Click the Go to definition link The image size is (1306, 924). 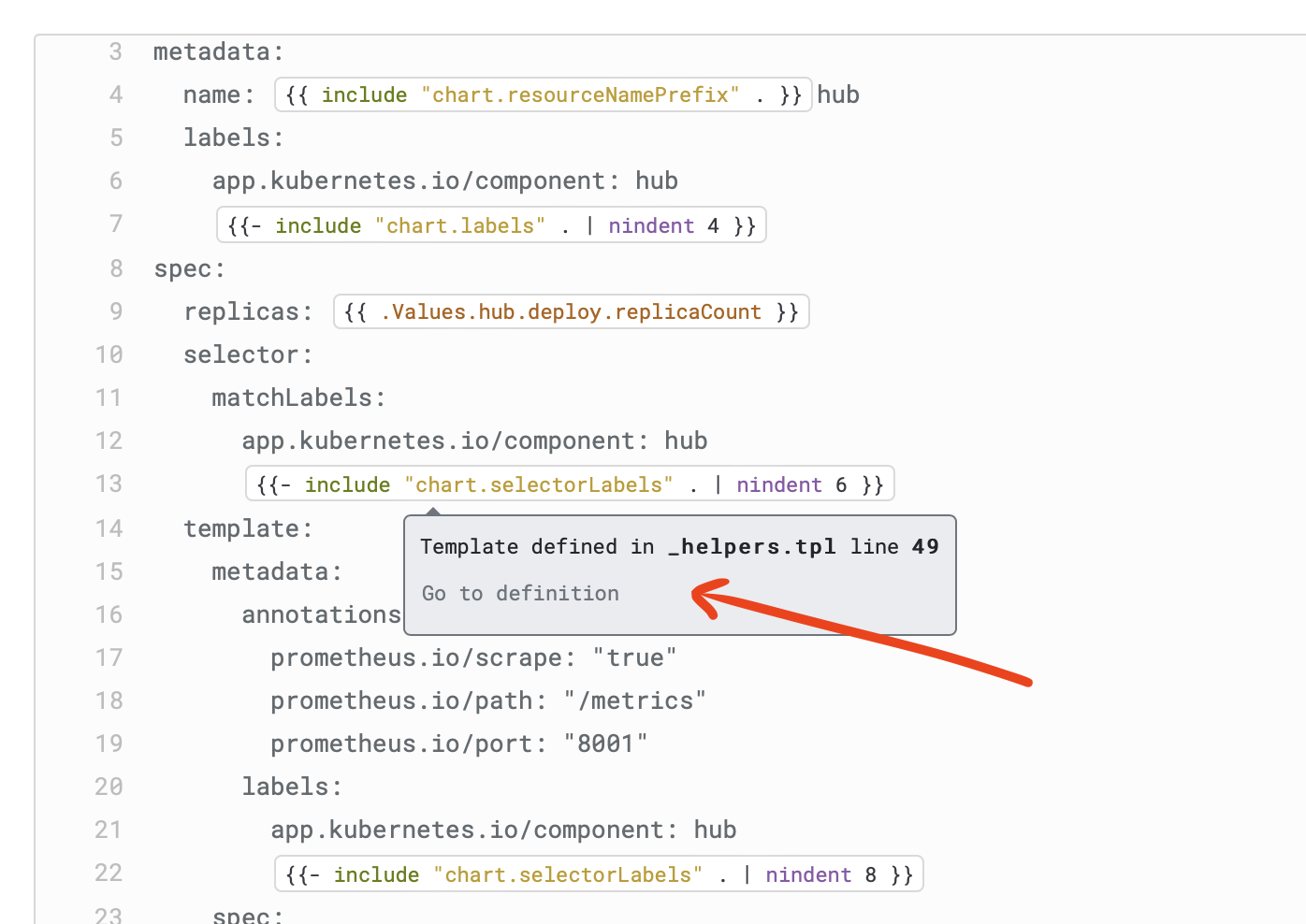point(519,593)
